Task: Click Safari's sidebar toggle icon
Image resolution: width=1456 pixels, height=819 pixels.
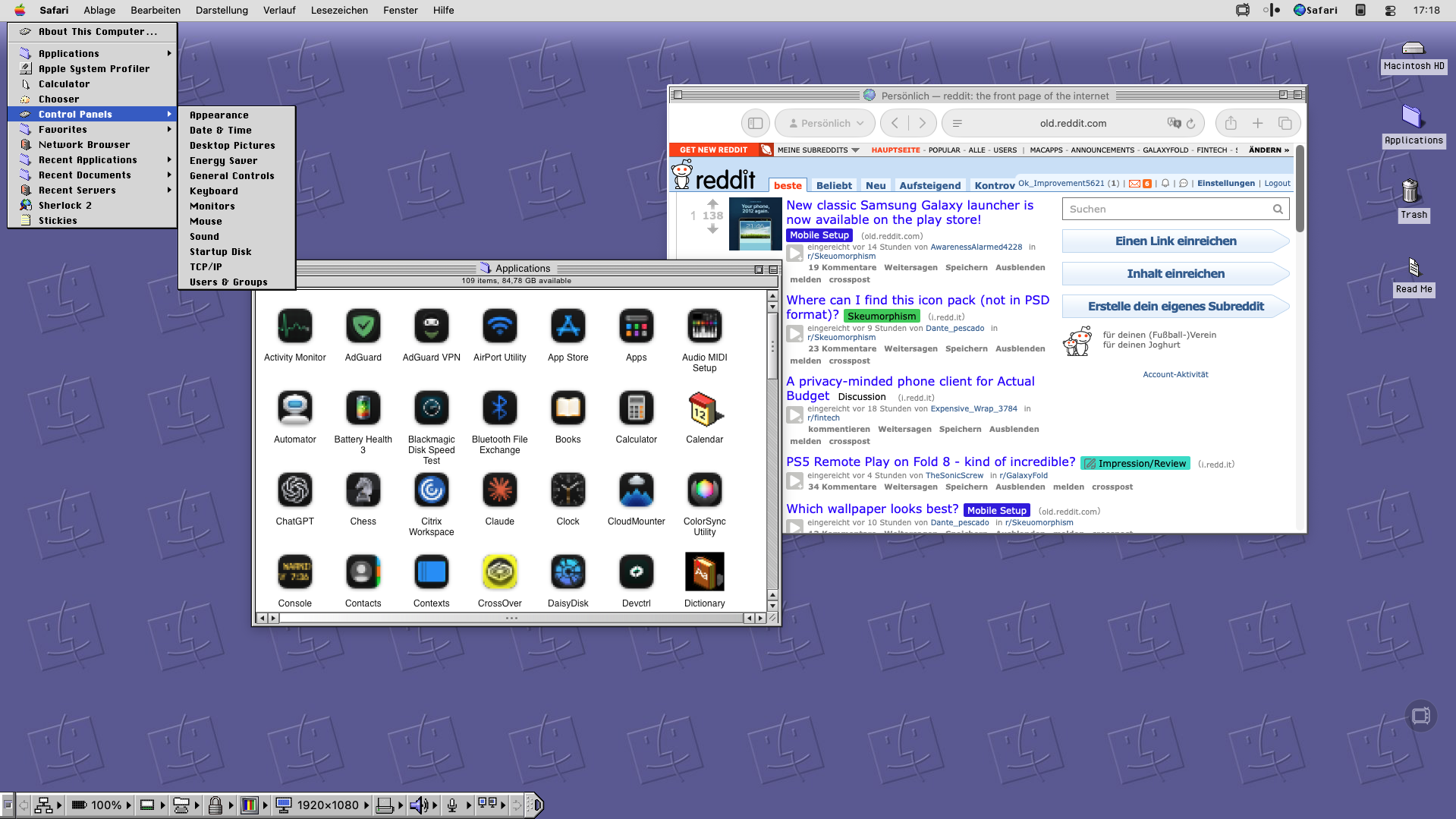Action: pyautogui.click(x=755, y=123)
